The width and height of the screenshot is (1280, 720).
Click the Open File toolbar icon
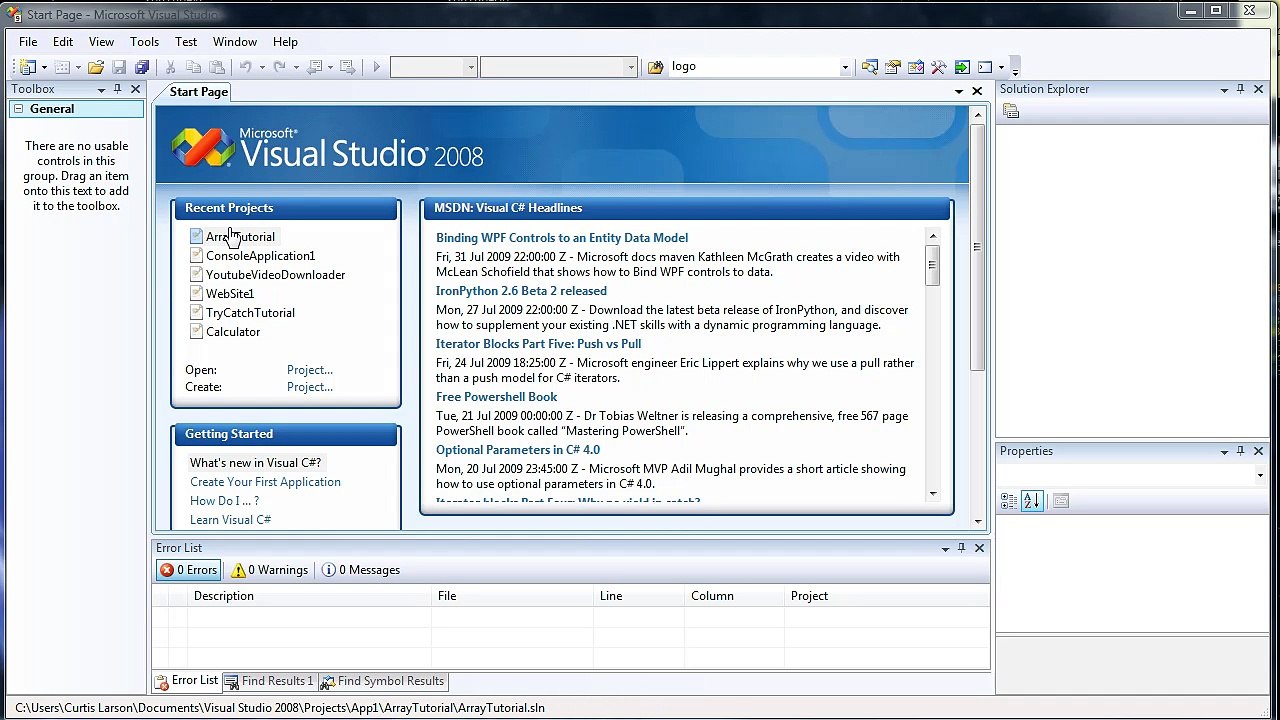(95, 67)
